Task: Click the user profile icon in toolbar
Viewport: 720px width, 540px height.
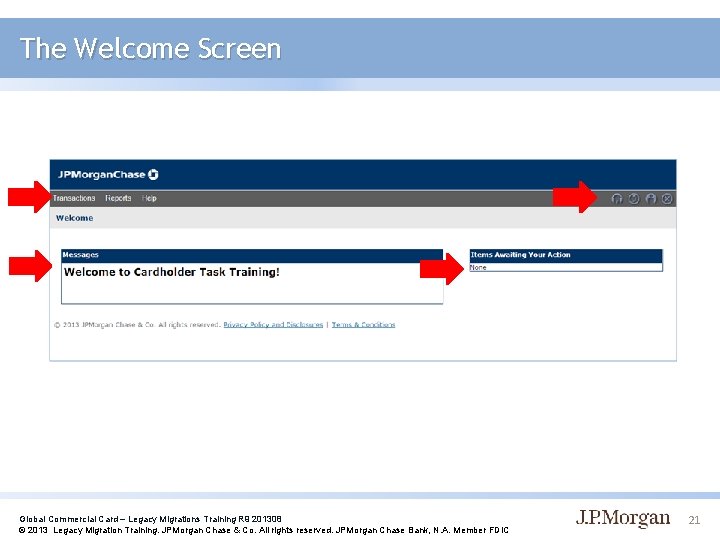Action: [651, 198]
